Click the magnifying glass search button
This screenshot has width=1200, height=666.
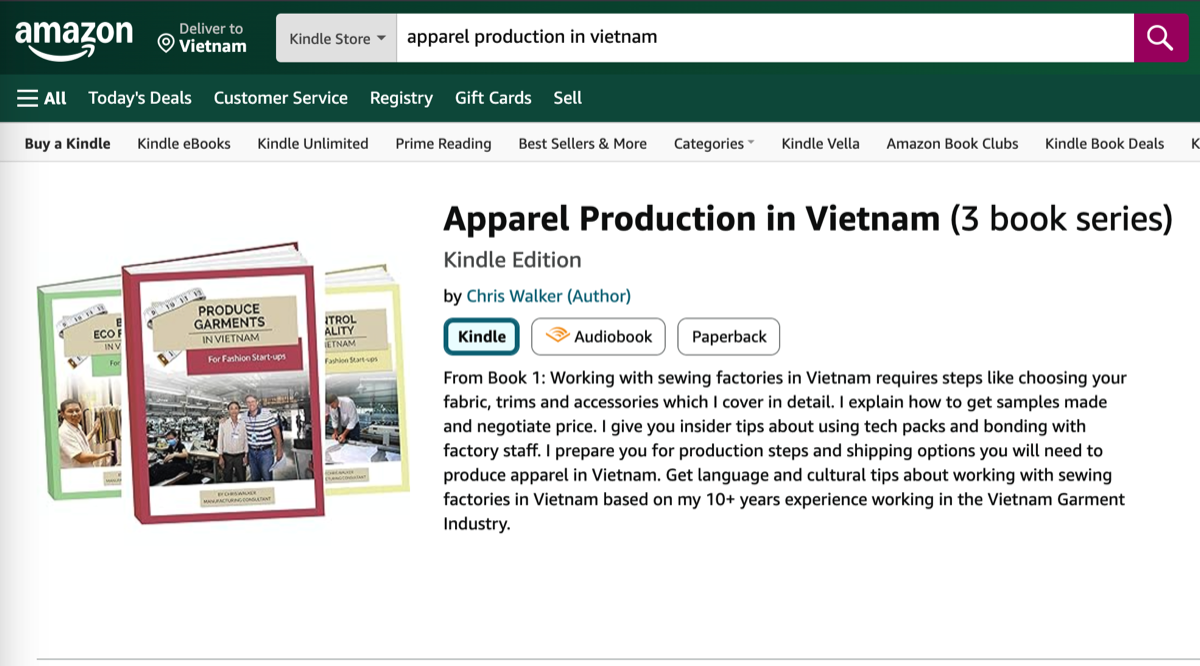[x=1160, y=38]
